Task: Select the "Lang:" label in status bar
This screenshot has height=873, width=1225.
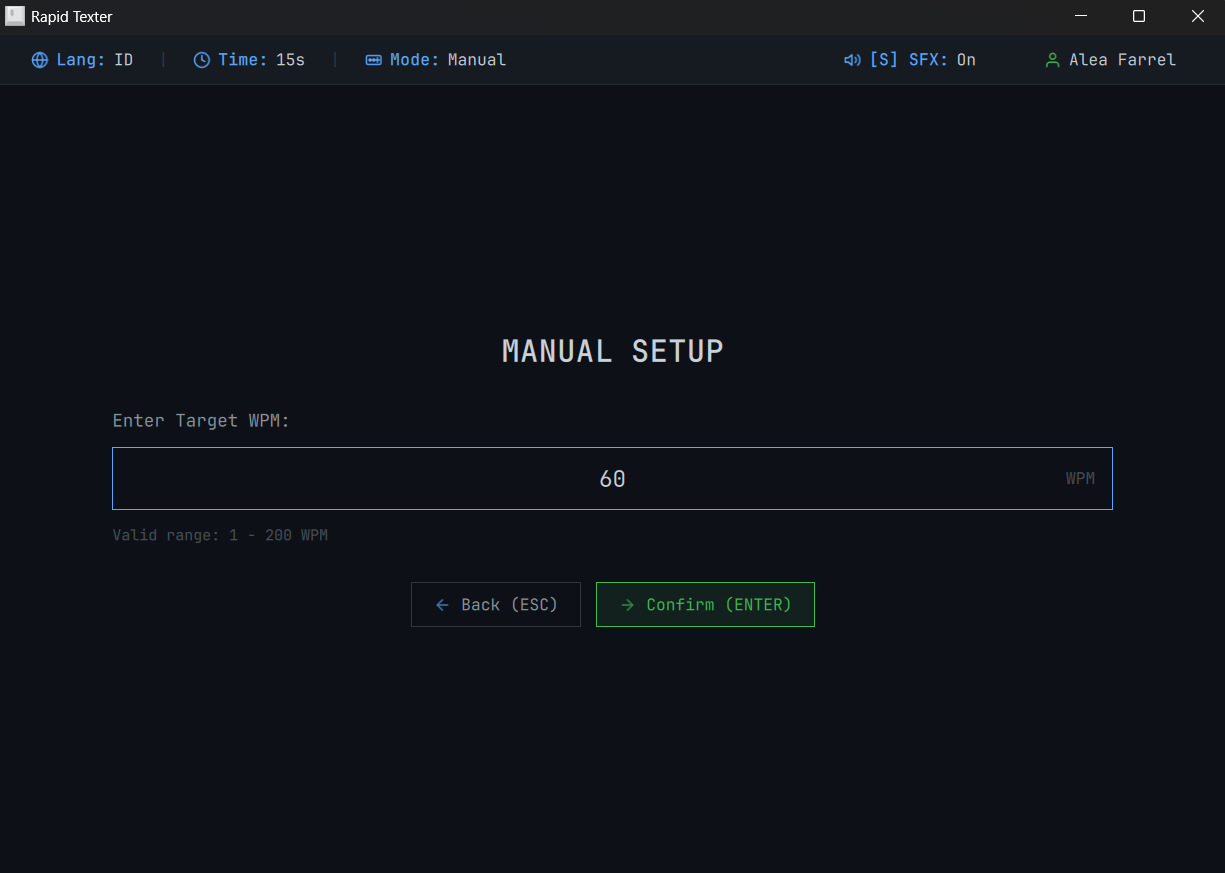Action: tap(81, 60)
